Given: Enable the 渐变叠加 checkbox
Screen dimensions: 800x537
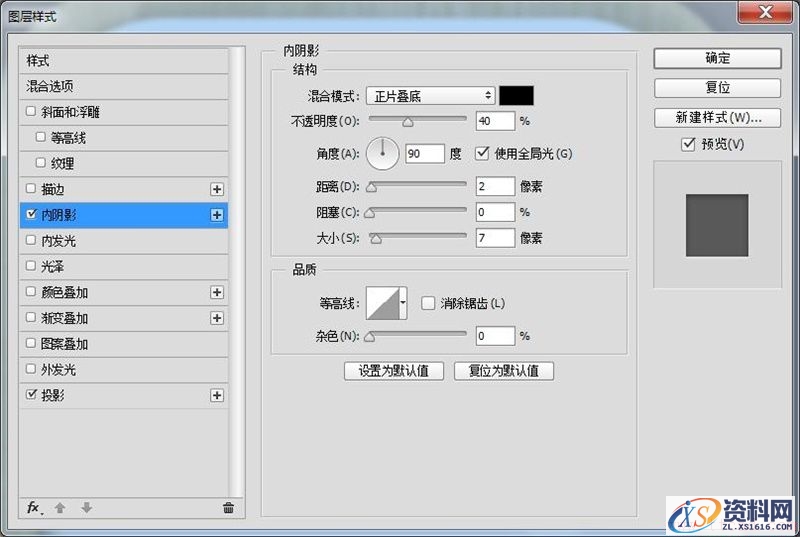Looking at the screenshot, I should tap(31, 317).
